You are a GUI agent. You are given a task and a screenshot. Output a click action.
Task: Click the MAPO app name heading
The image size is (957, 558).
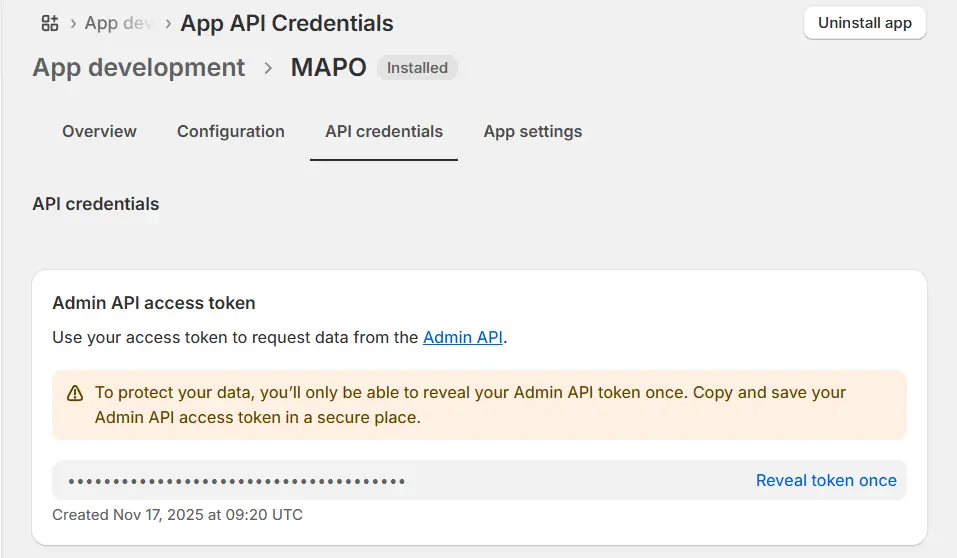(328, 68)
